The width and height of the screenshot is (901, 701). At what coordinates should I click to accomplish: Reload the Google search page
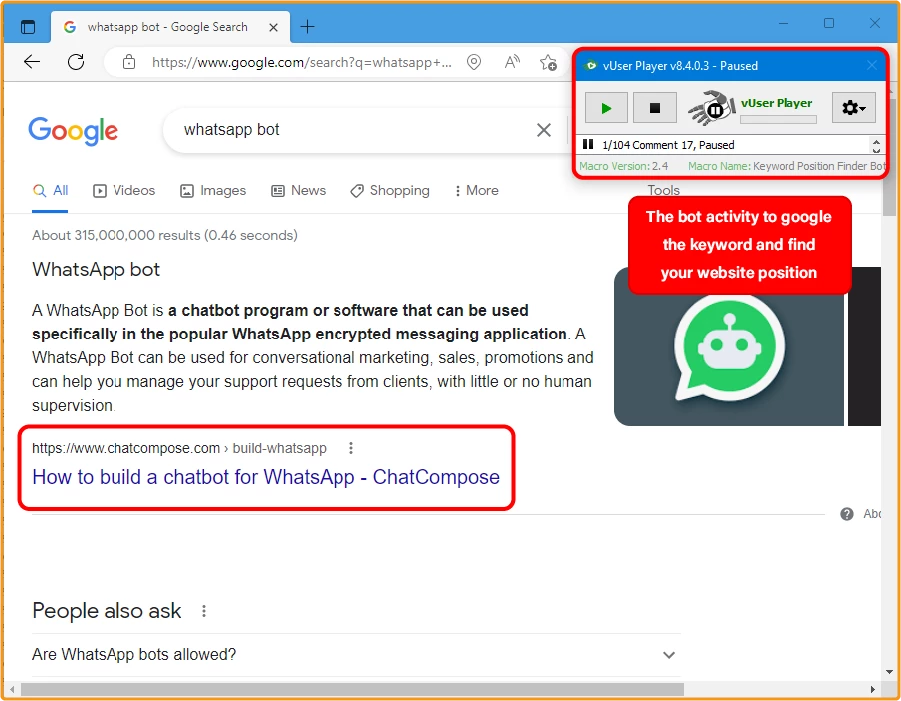pos(76,61)
